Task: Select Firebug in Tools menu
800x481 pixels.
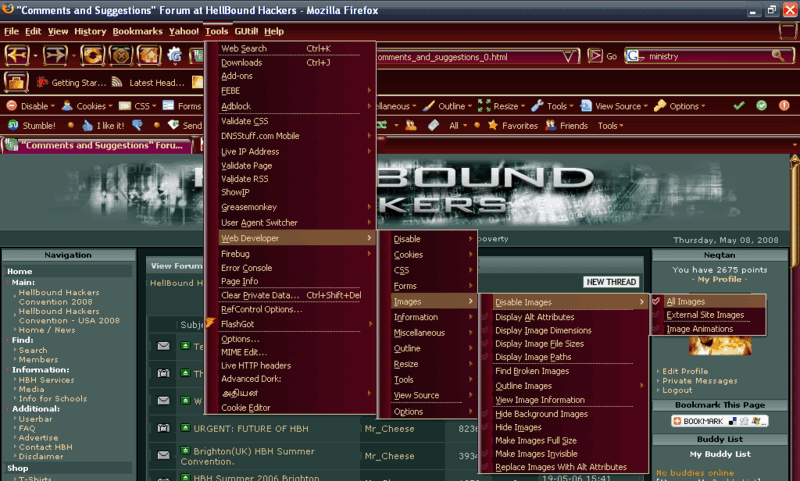Action: (290, 254)
